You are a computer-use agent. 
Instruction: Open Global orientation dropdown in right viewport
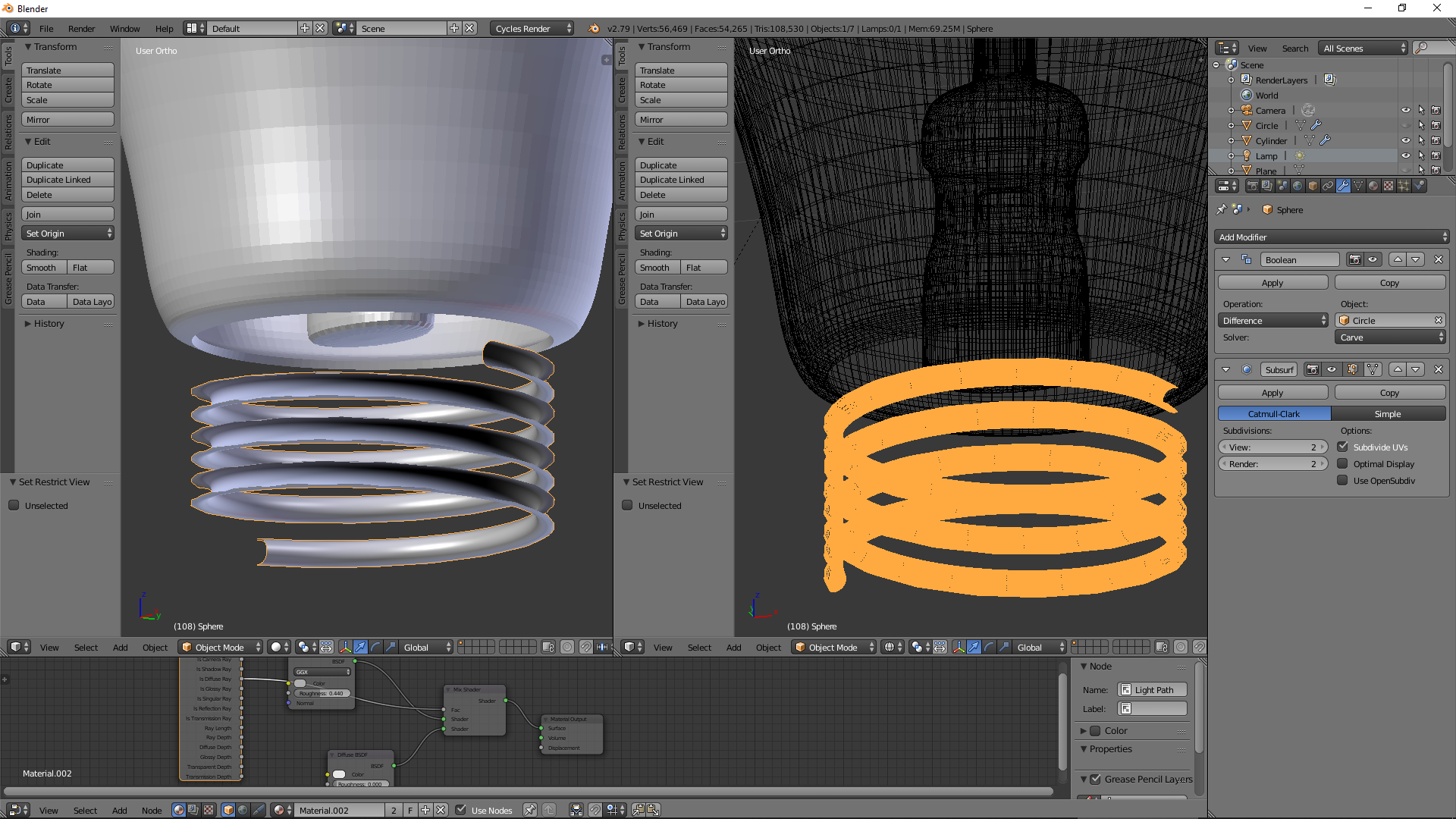[x=1040, y=647]
